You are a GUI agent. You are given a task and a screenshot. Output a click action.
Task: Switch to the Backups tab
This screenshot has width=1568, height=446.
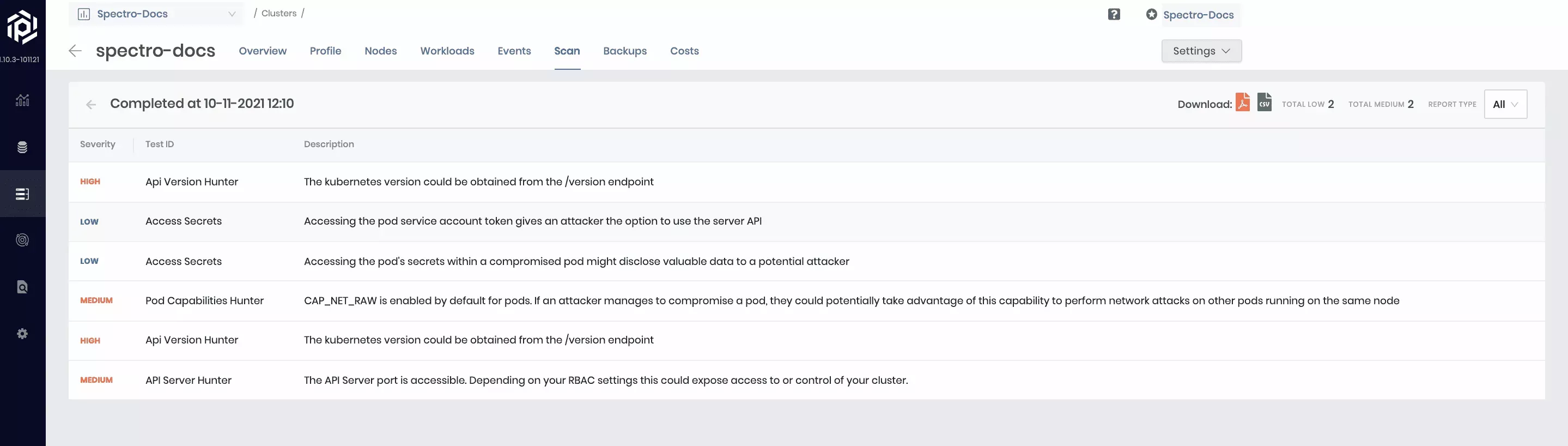pos(624,51)
